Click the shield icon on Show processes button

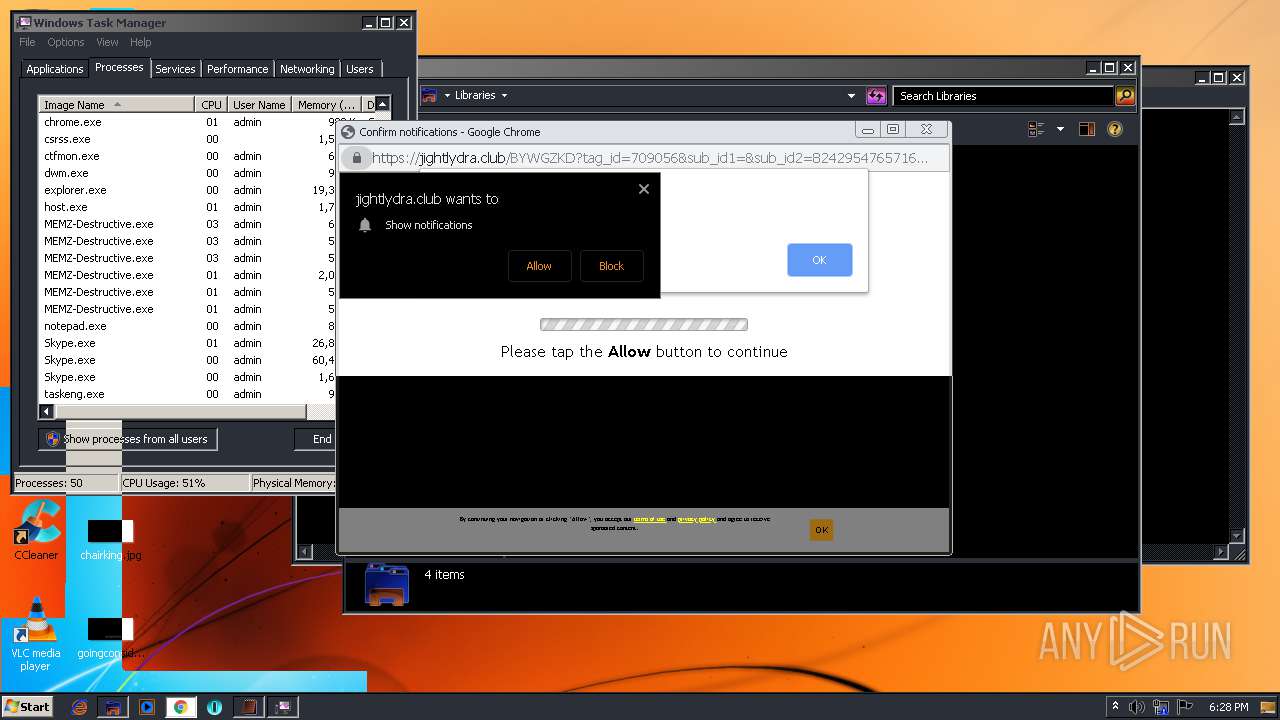click(53, 439)
